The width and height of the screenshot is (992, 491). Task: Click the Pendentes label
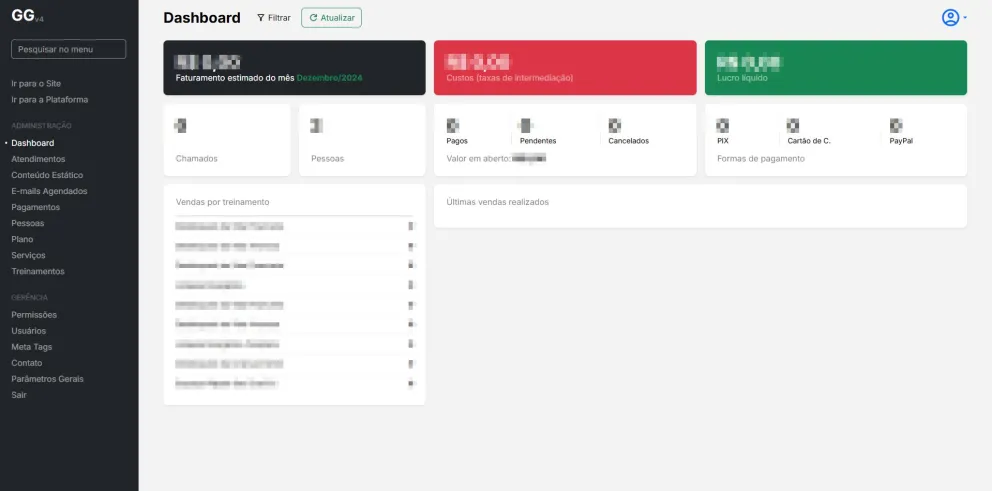point(538,141)
